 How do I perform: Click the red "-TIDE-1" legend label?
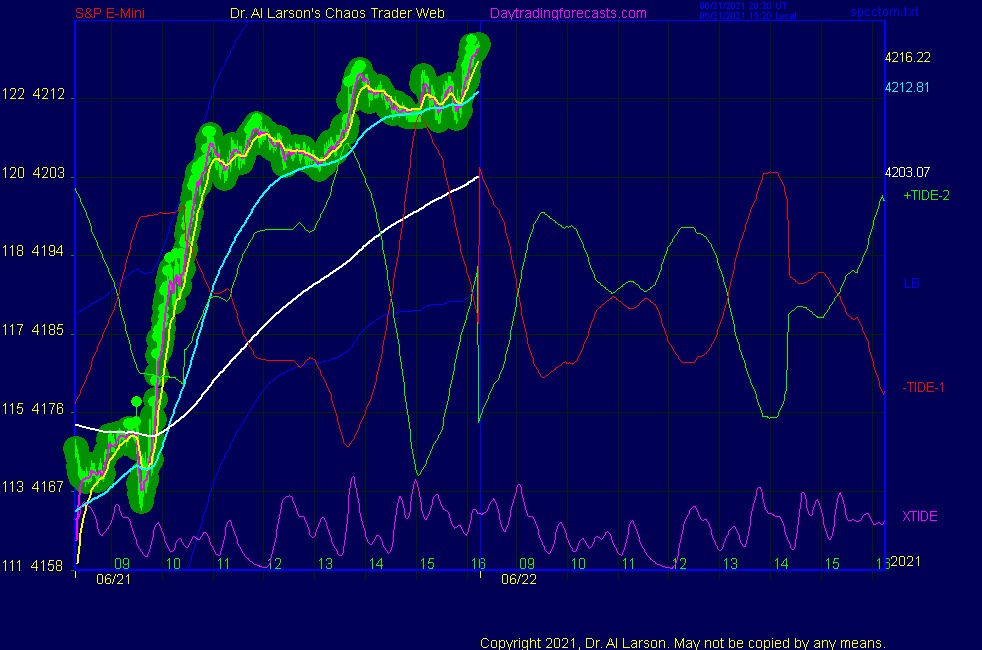coord(923,388)
